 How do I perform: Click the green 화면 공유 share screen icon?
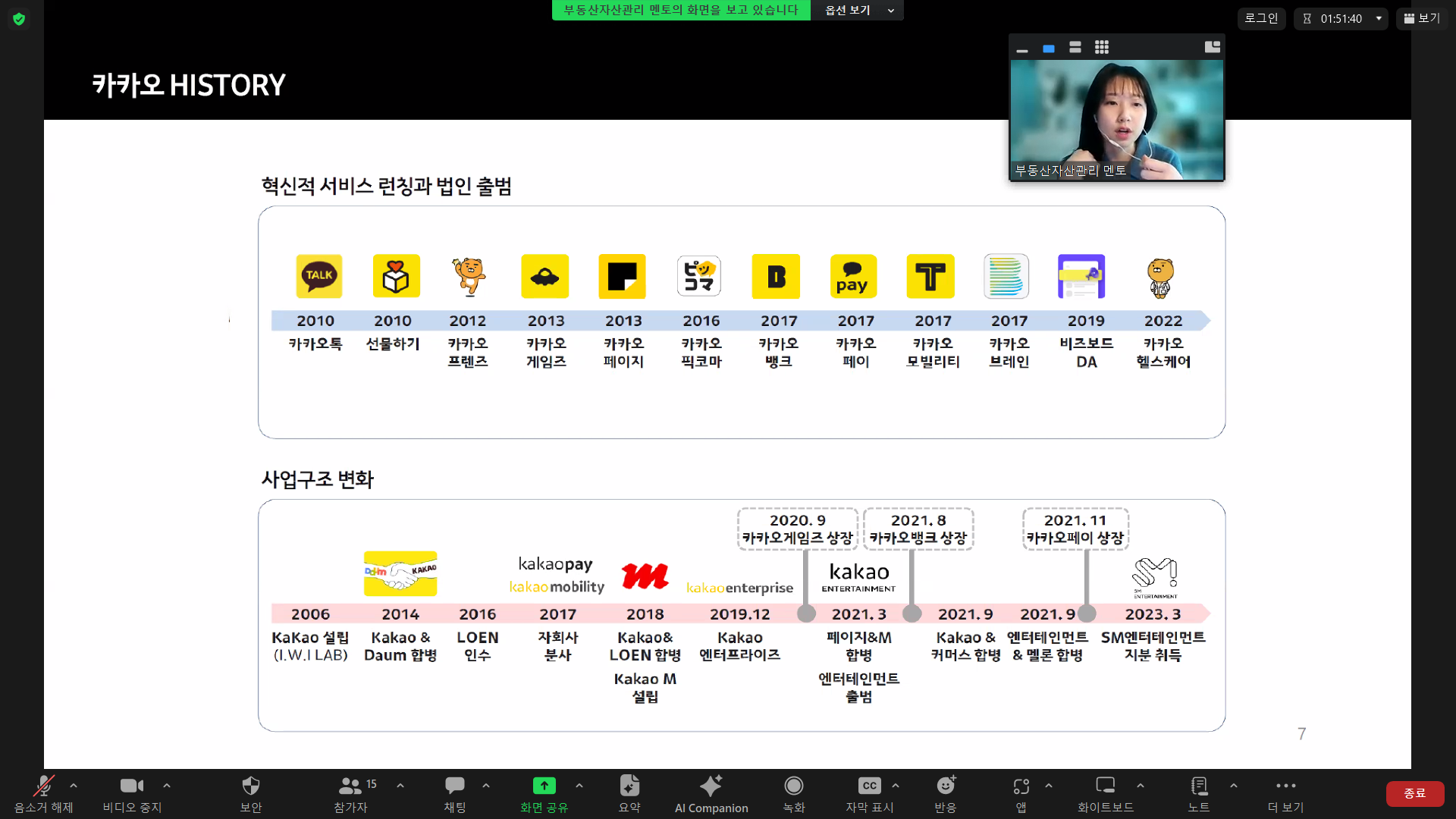[544, 786]
